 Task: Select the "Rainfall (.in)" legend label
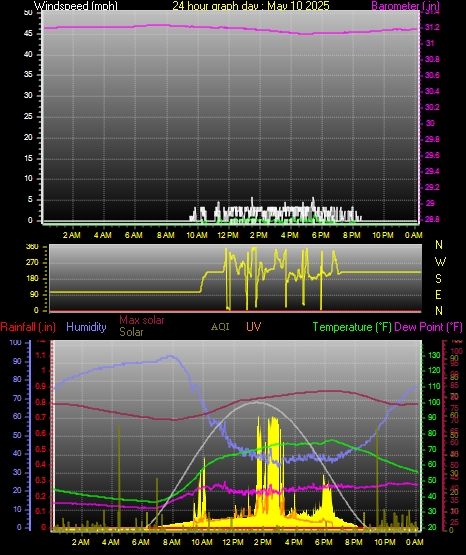click(x=28, y=327)
